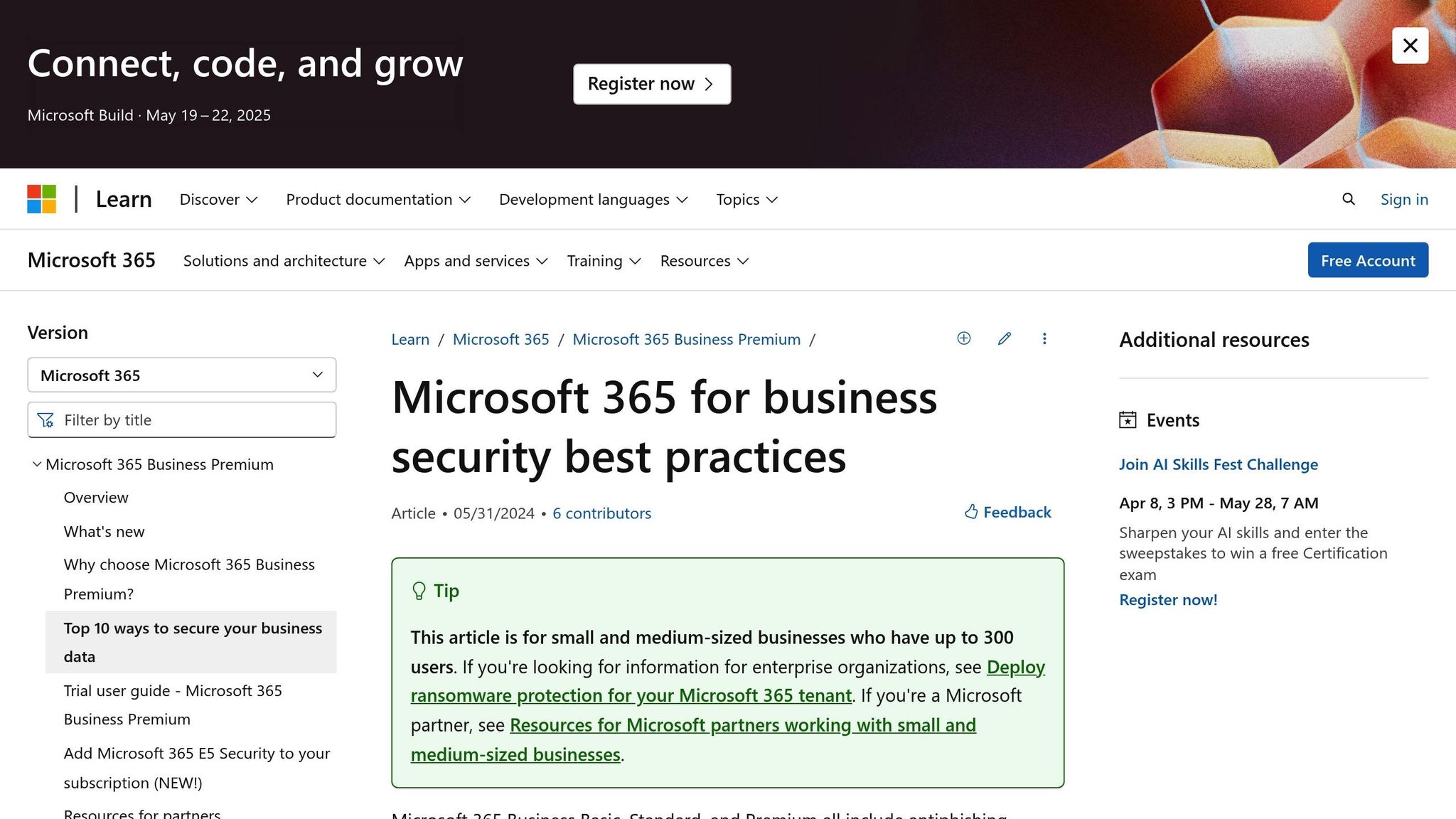This screenshot has width=1456, height=819.
Task: Open the What's new tree item
Action: (x=104, y=532)
